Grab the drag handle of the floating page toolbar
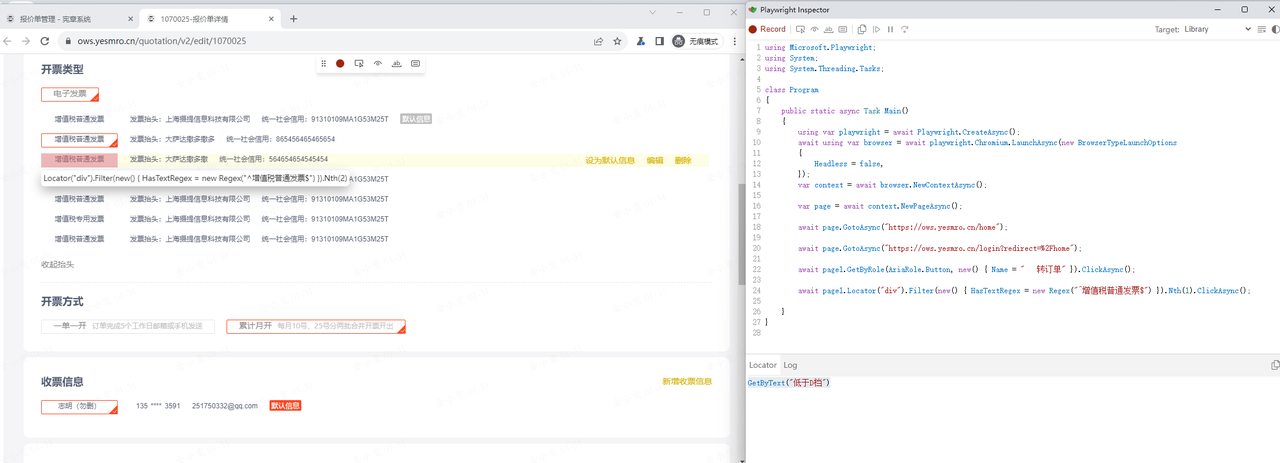 pyautogui.click(x=323, y=63)
